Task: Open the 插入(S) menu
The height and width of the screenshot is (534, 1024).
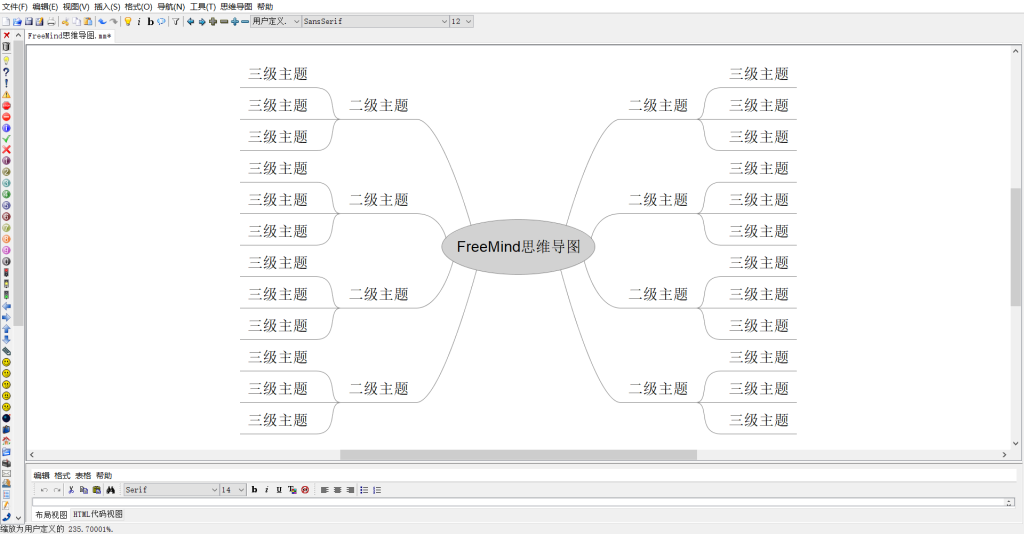Action: (x=107, y=7)
